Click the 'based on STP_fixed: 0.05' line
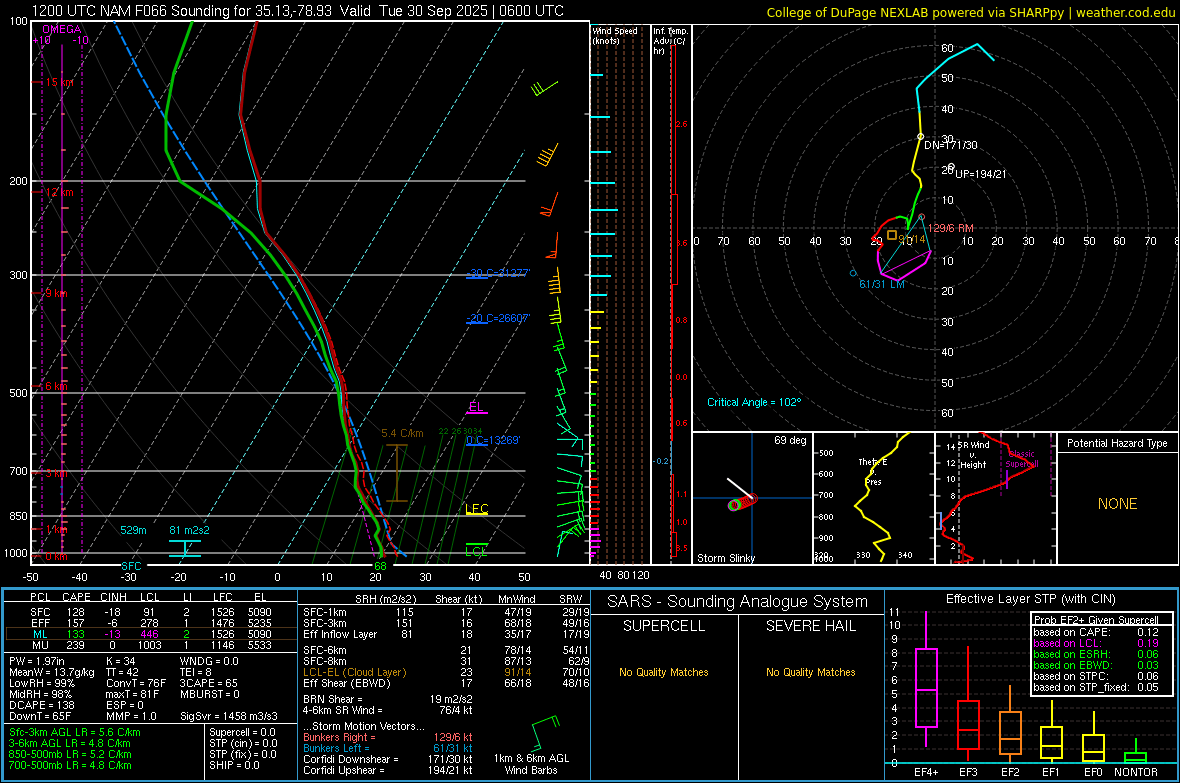Screen dimensions: 1180x783 (1096, 687)
